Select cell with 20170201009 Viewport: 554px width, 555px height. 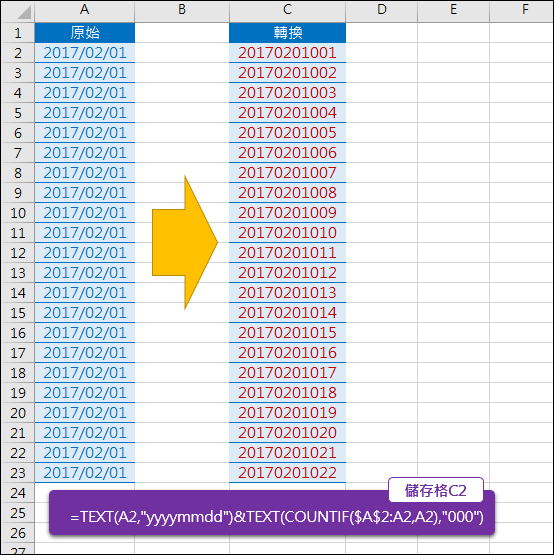[x=287, y=213]
